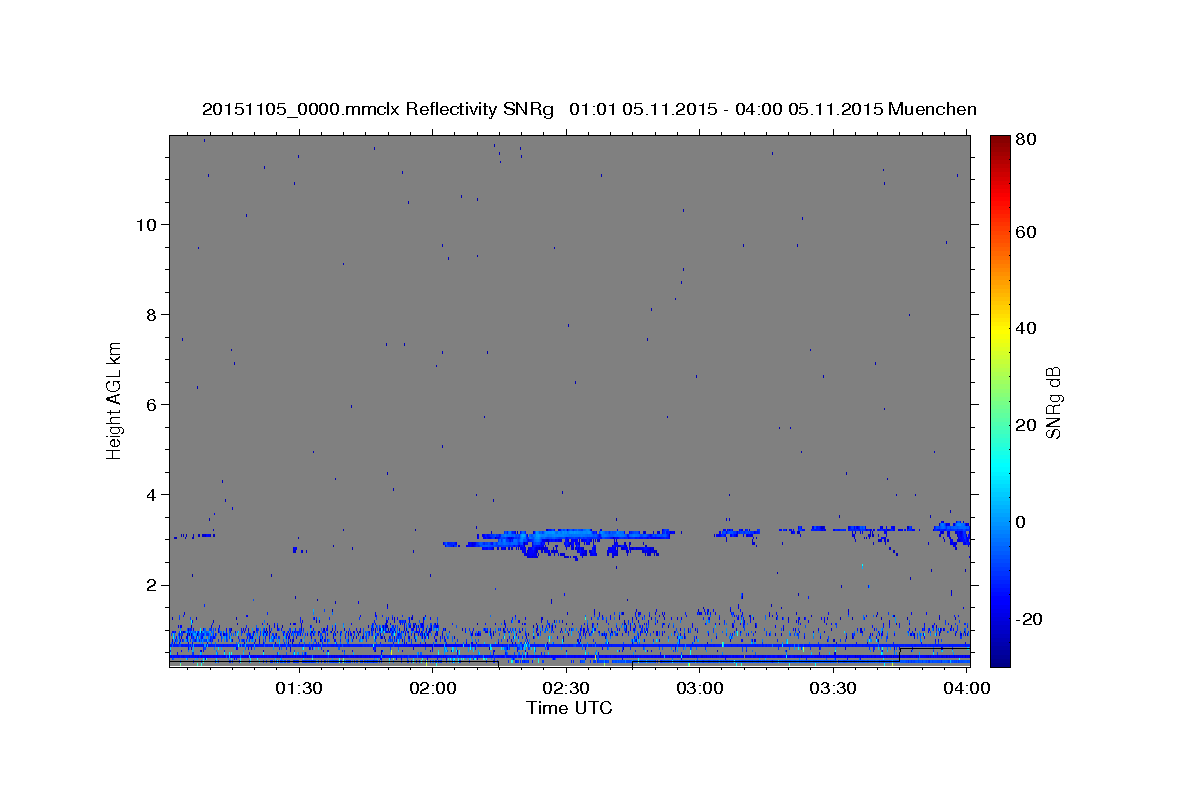Click the 01:30 time tick label
Viewport: 1200px width, 800px height.
pyautogui.click(x=299, y=689)
